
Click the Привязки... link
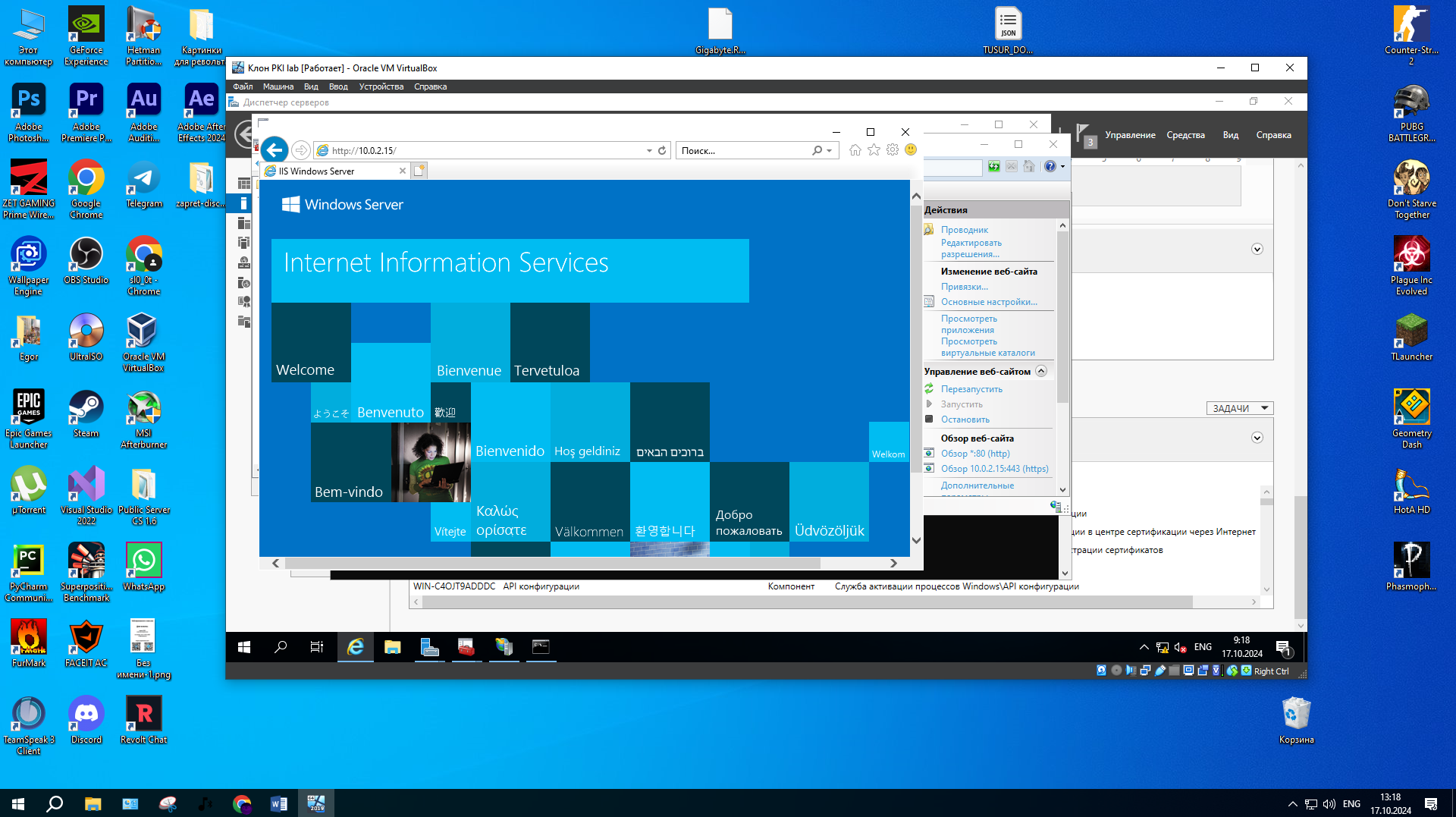(965, 287)
